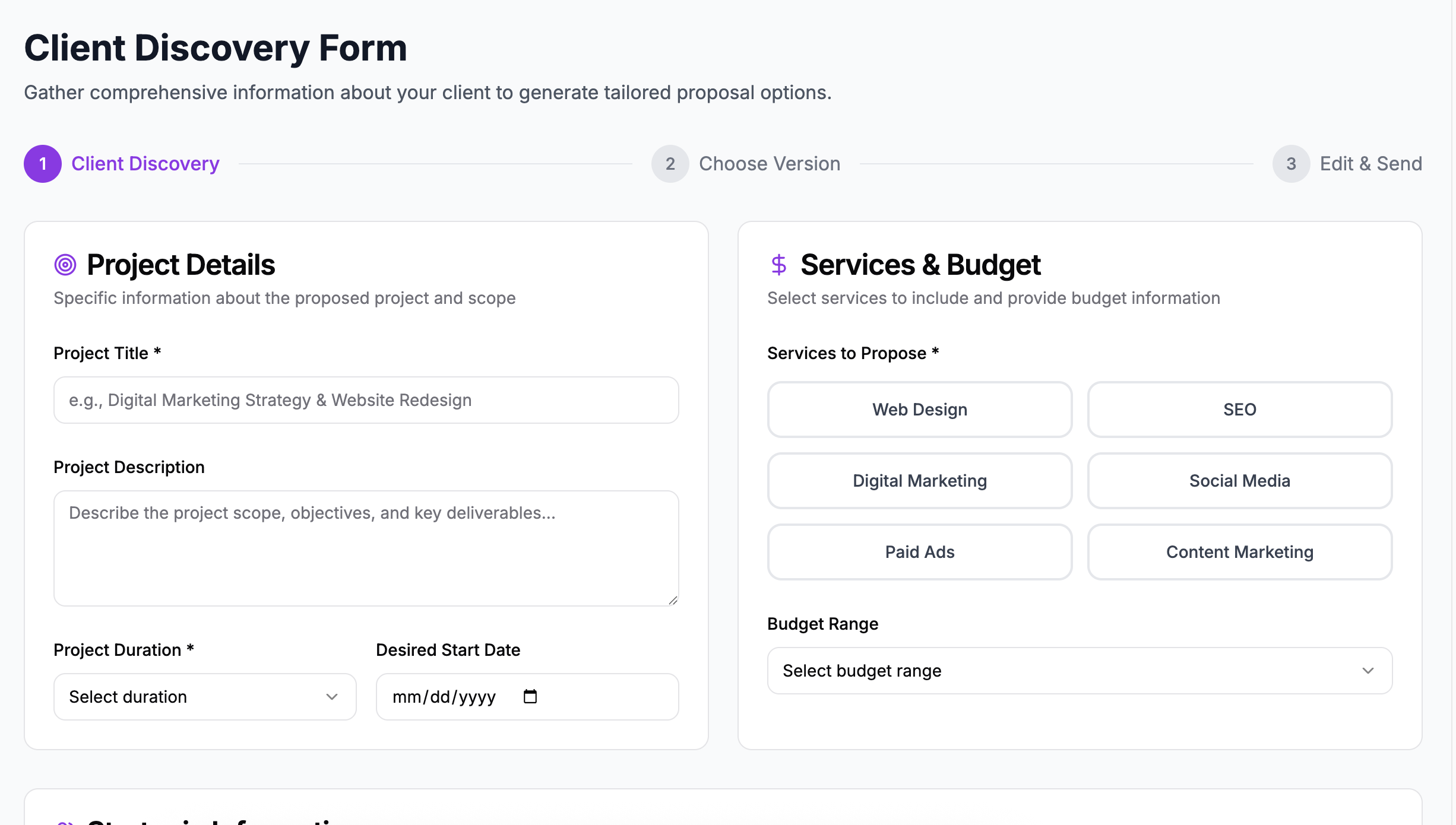The height and width of the screenshot is (825, 1456).
Task: Toggle the Social Media service option
Action: (x=1239, y=481)
